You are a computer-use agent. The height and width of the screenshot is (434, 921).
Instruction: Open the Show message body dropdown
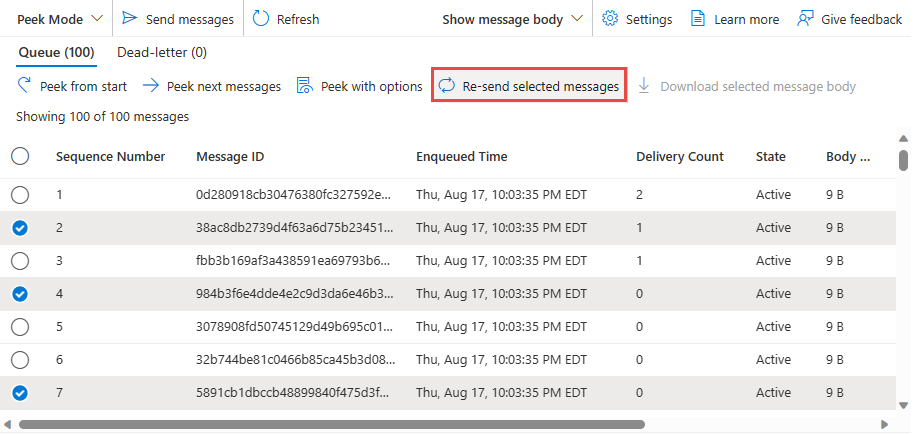pos(513,19)
